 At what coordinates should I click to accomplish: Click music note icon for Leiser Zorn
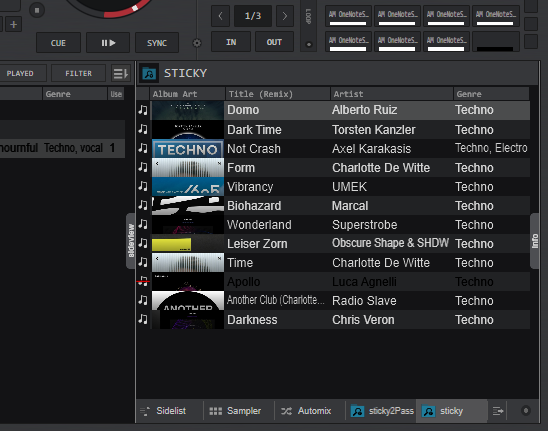pos(143,243)
